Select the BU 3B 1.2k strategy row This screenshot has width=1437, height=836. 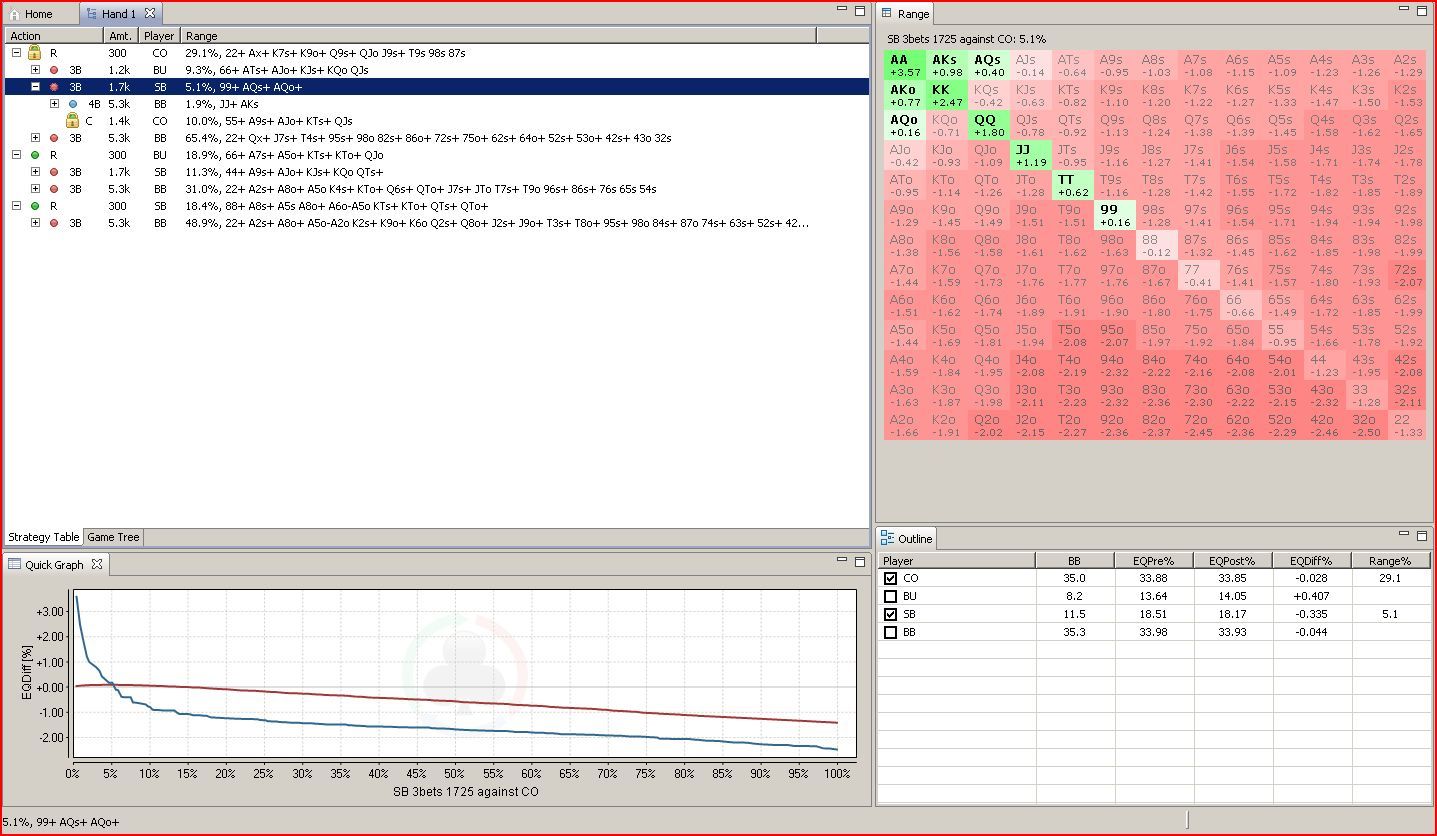click(x=436, y=70)
